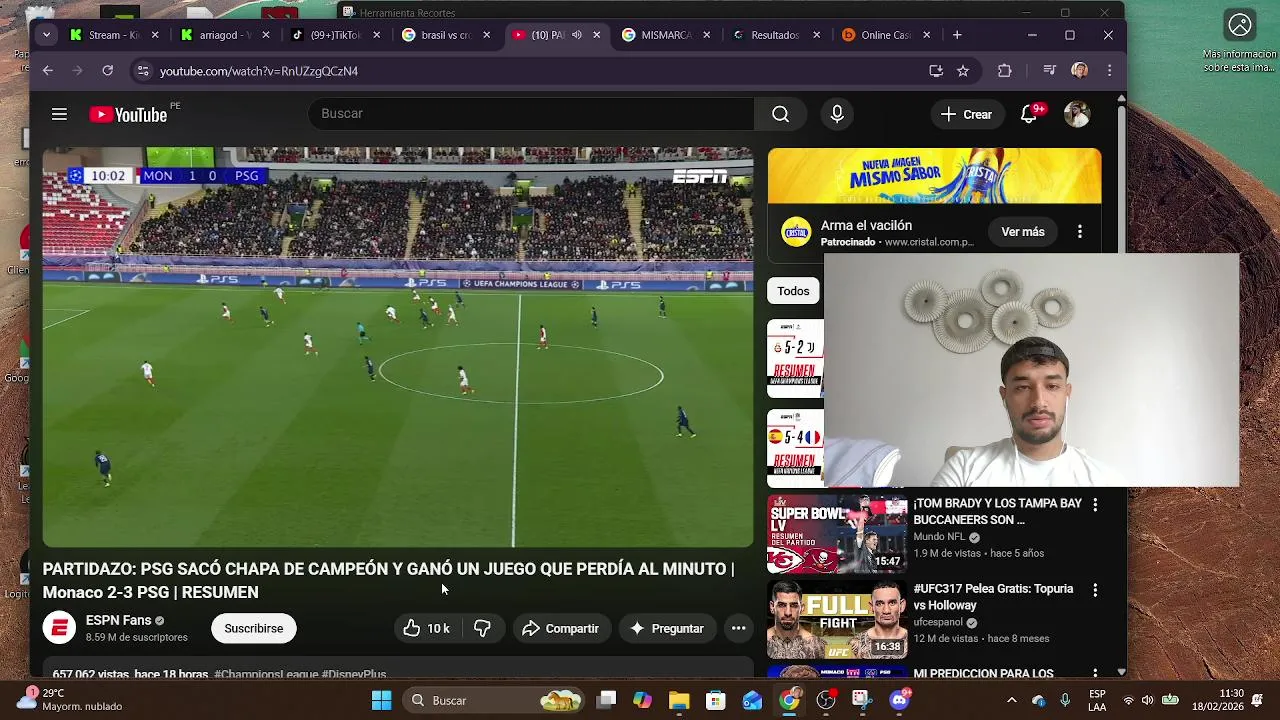Open options for Tom Brady video
This screenshot has width=1280, height=720.
pyautogui.click(x=1095, y=505)
